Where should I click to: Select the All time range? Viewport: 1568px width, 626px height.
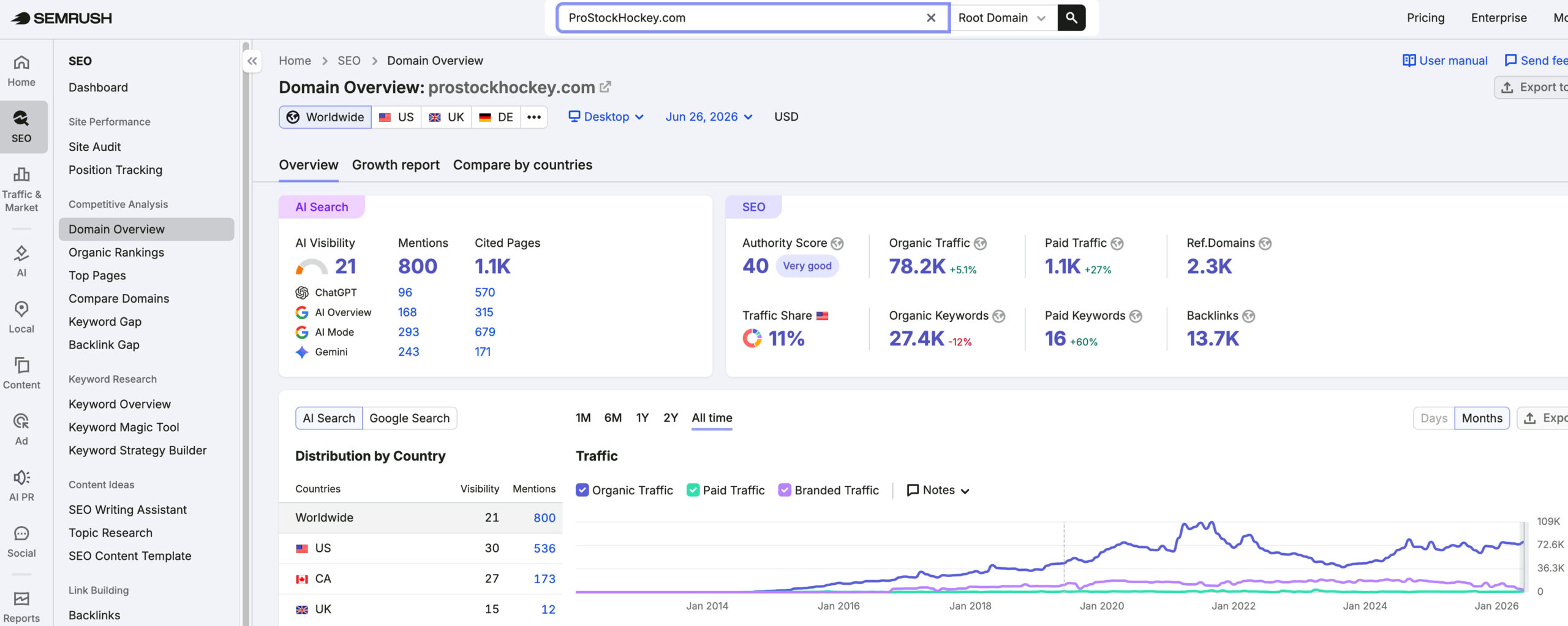712,418
